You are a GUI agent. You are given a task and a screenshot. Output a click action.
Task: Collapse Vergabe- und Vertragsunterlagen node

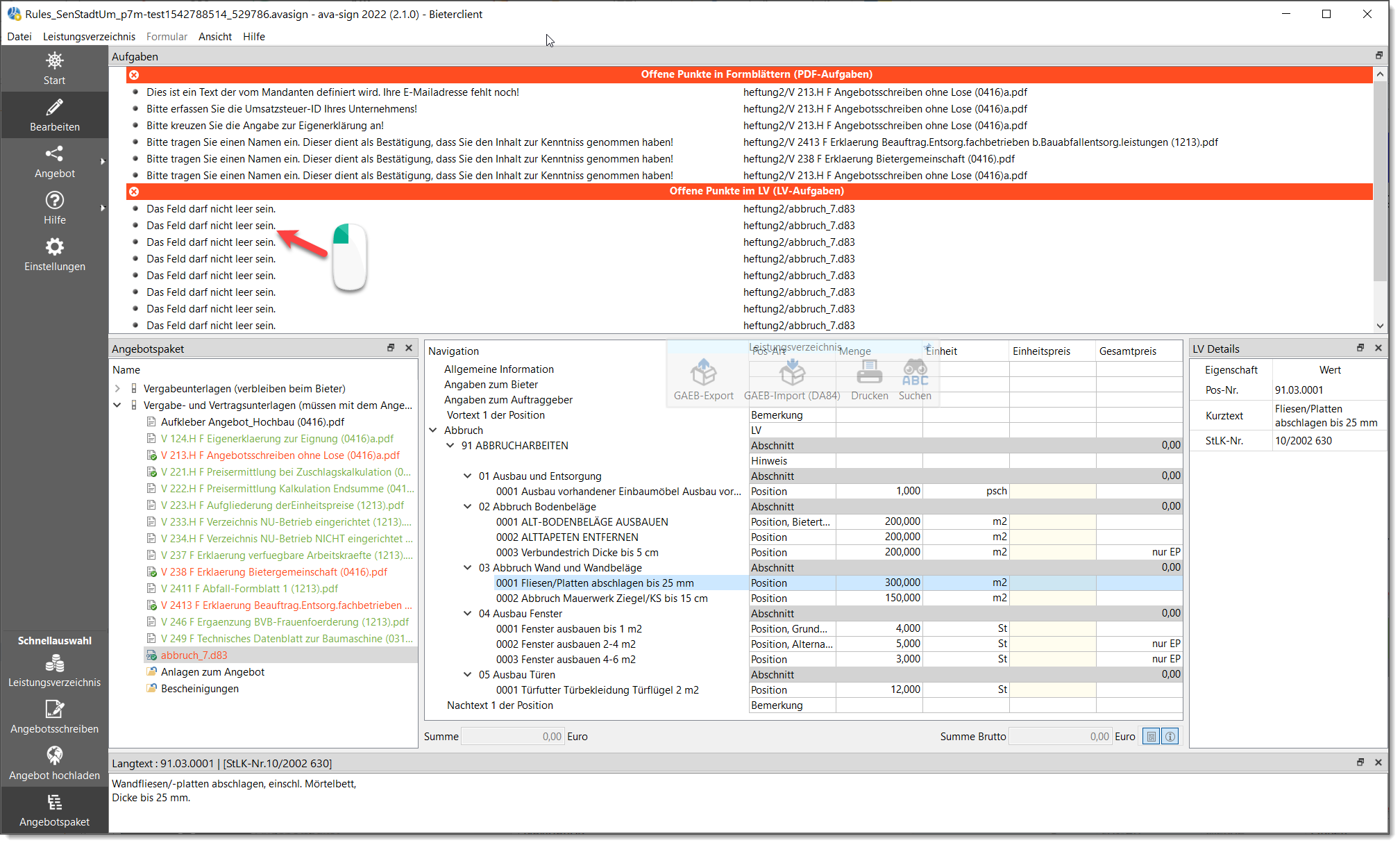point(117,405)
